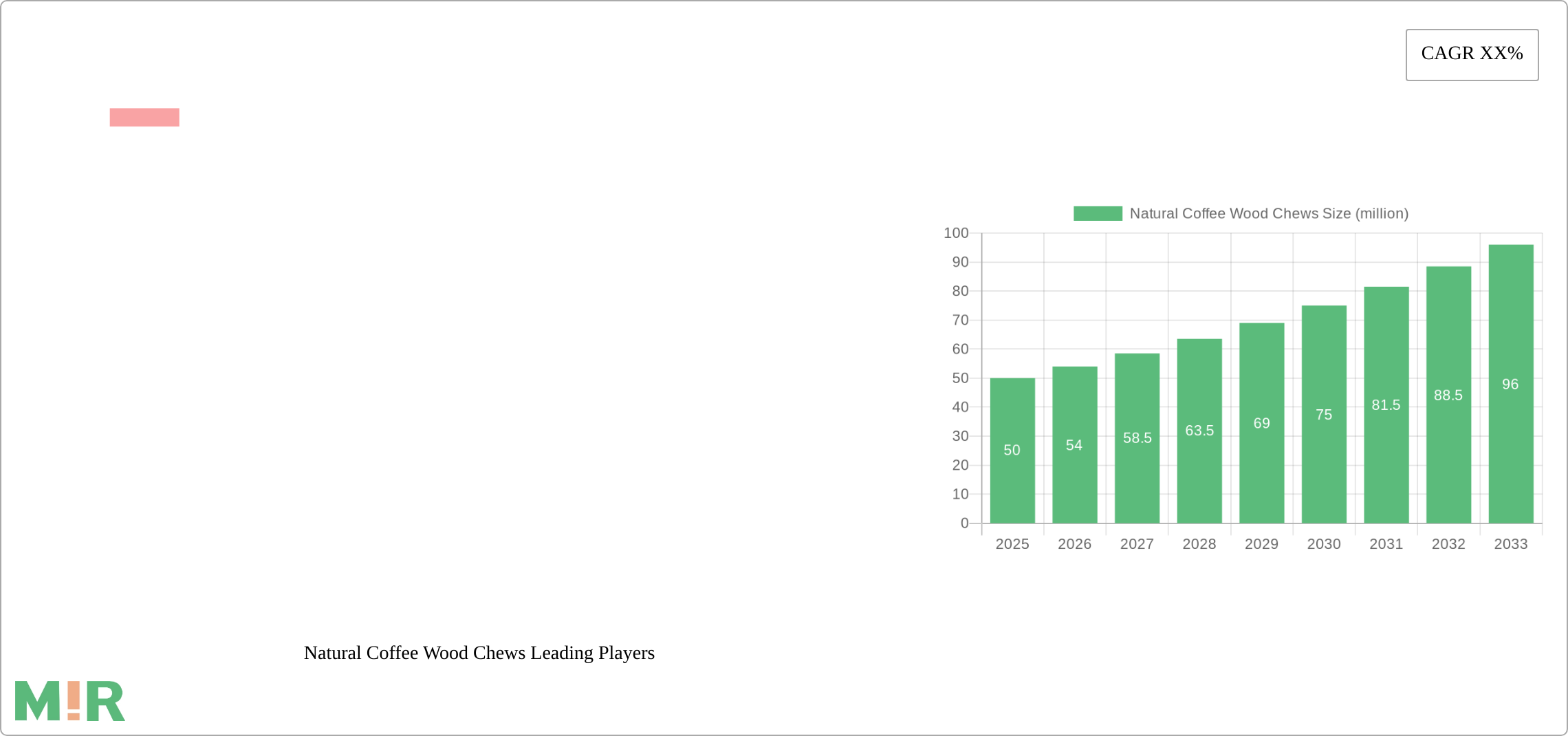This screenshot has width=1568, height=736.
Task: Click the 80 y-axis value
Action: coord(960,291)
